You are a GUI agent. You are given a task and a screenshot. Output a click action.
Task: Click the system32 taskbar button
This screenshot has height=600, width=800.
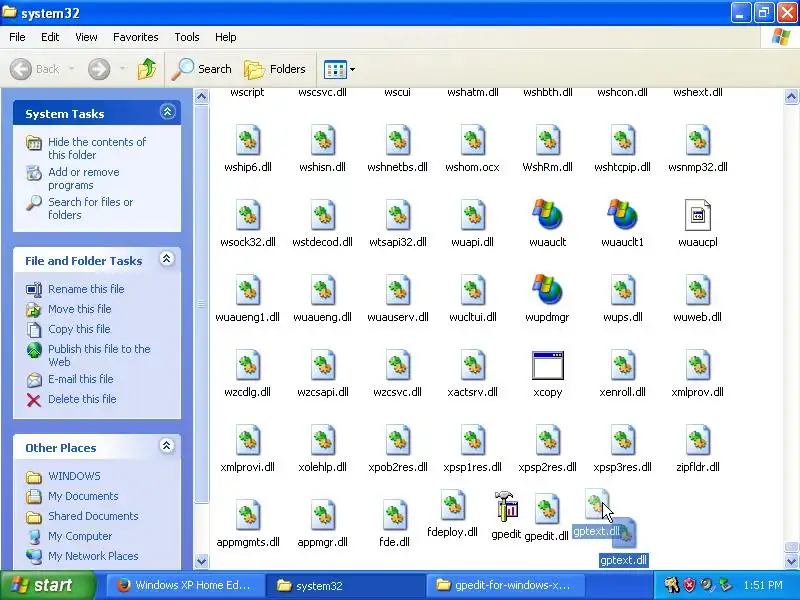click(347, 585)
